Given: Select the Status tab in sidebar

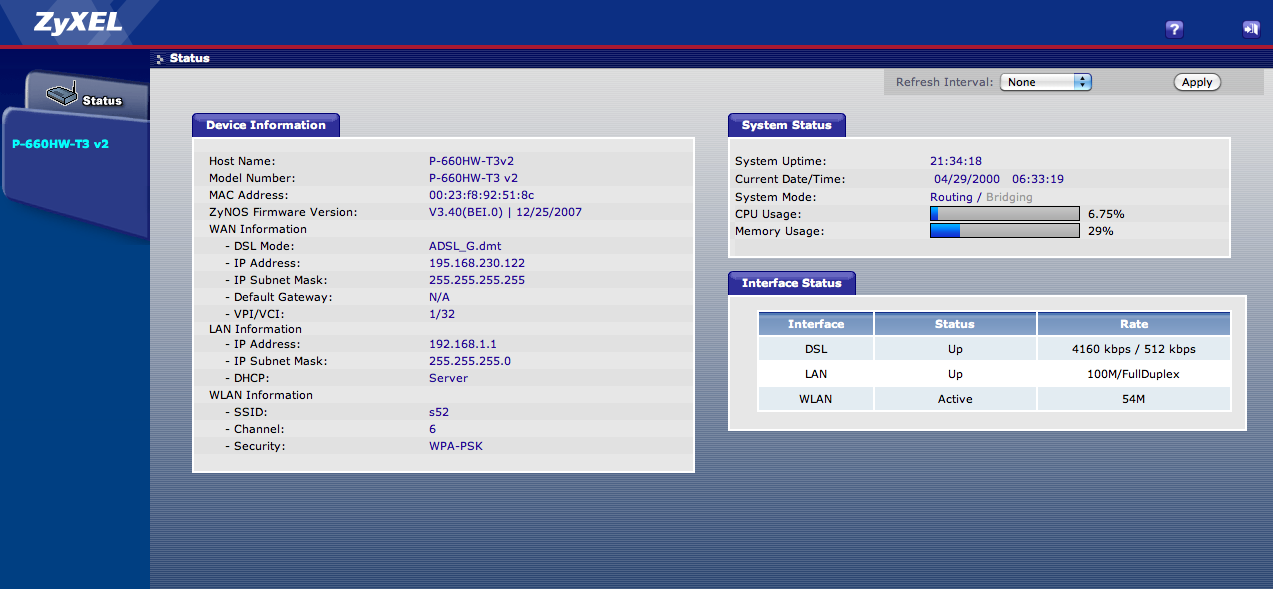Looking at the screenshot, I should (x=86, y=97).
